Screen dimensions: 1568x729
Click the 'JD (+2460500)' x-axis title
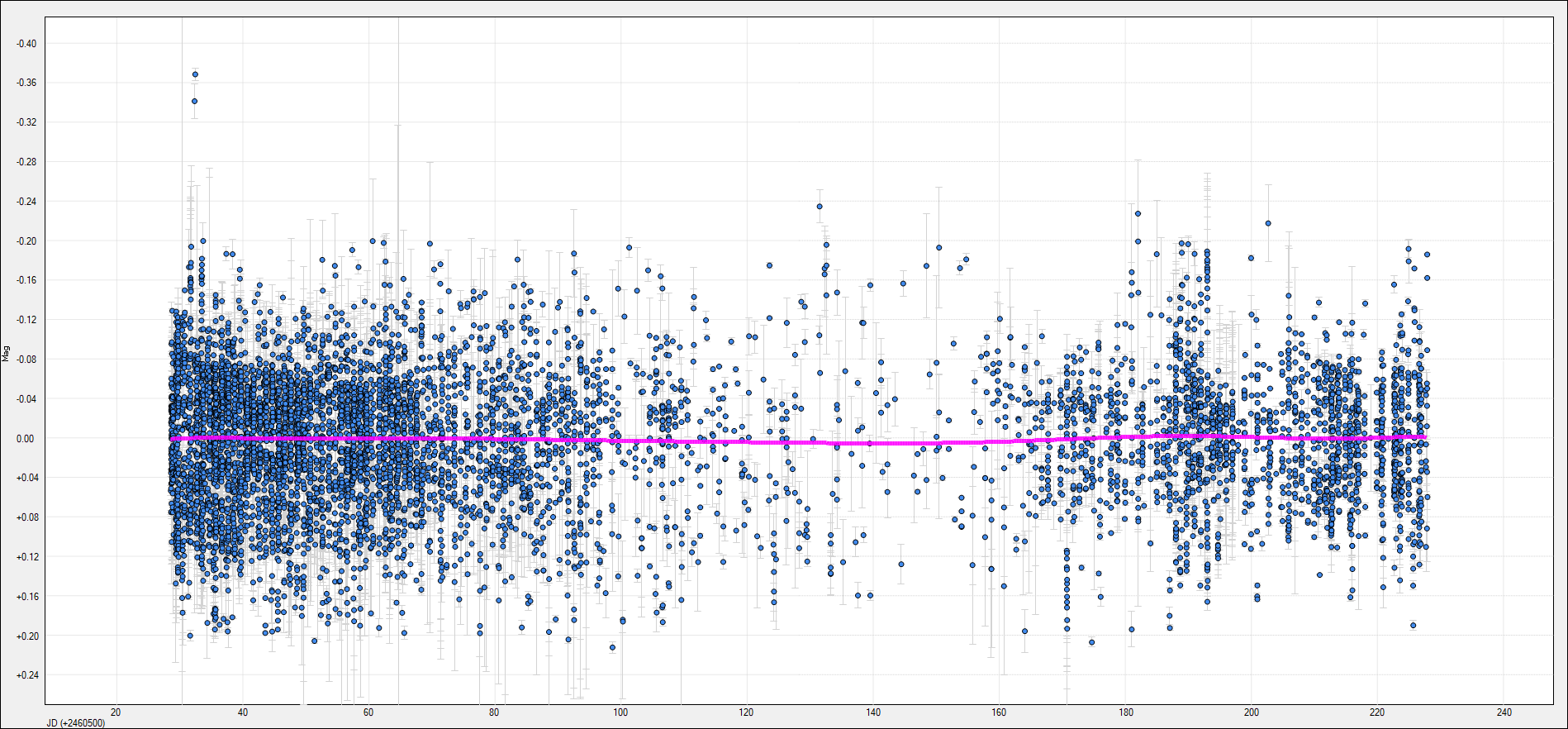75,723
